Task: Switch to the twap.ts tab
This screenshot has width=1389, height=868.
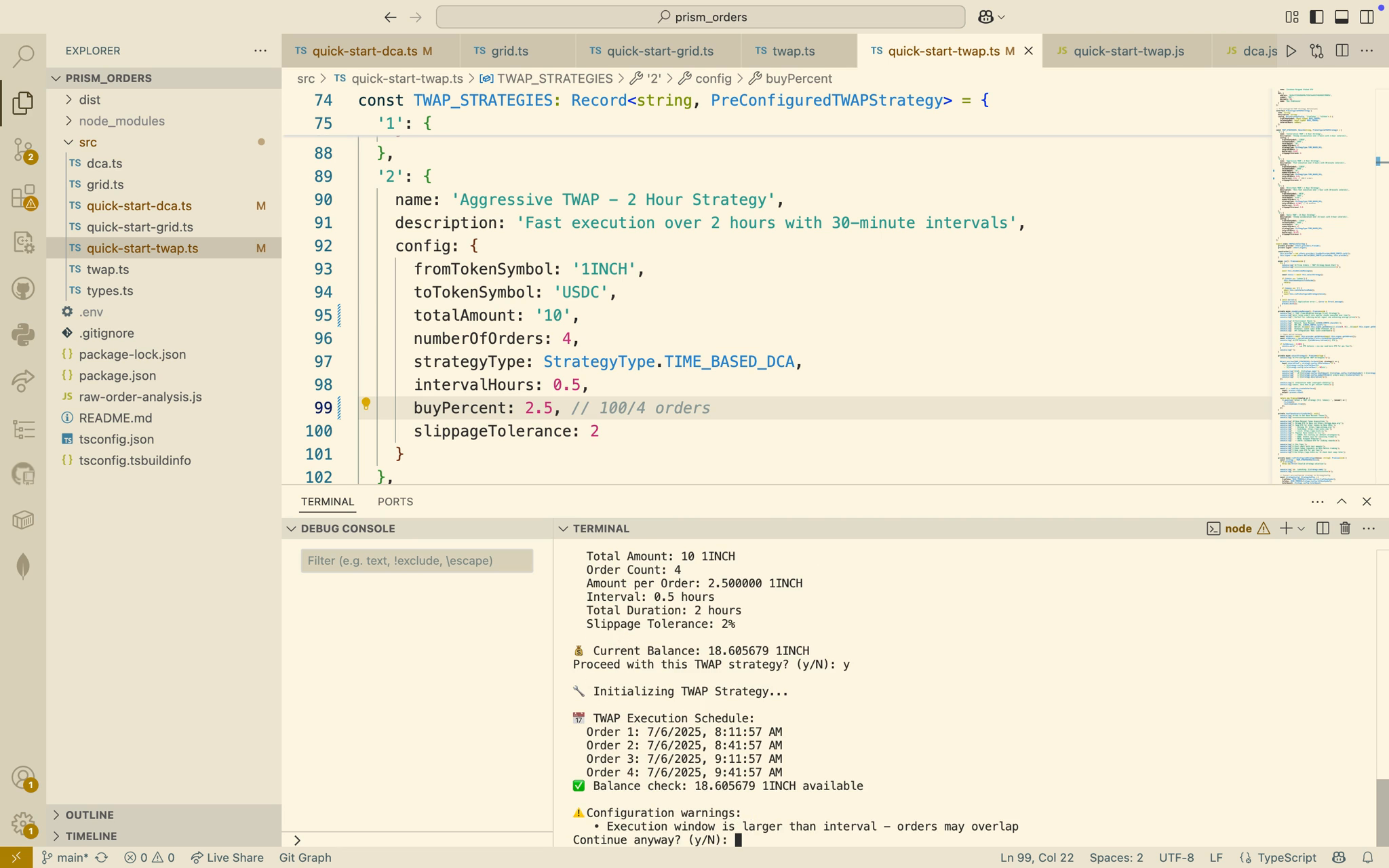Action: [799, 51]
